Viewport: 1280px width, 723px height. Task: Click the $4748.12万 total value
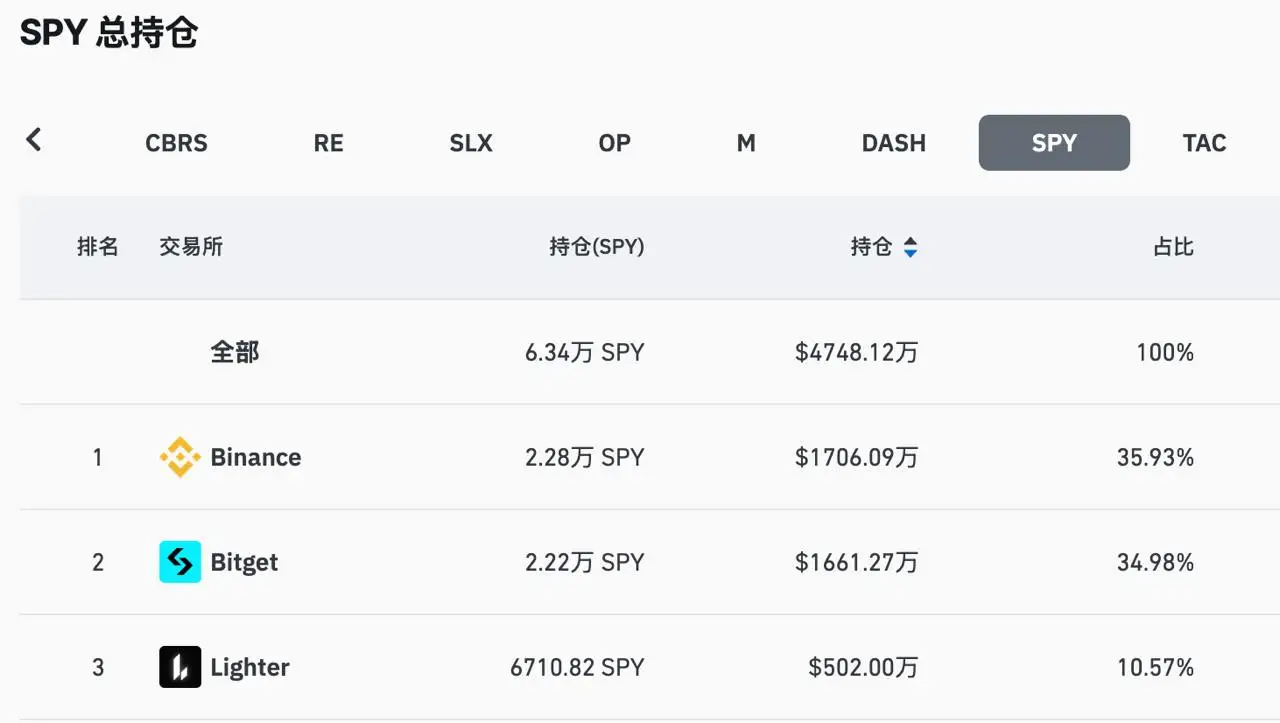(x=857, y=352)
